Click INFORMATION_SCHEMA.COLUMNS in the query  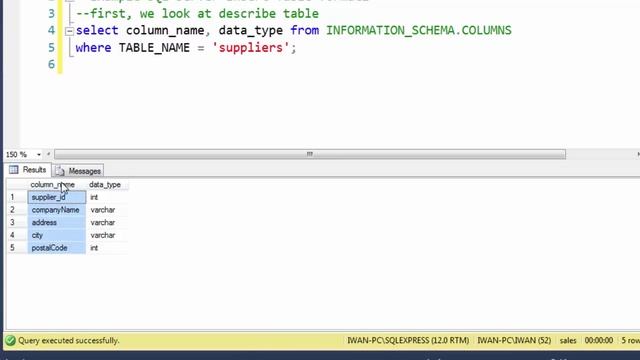tap(418, 31)
